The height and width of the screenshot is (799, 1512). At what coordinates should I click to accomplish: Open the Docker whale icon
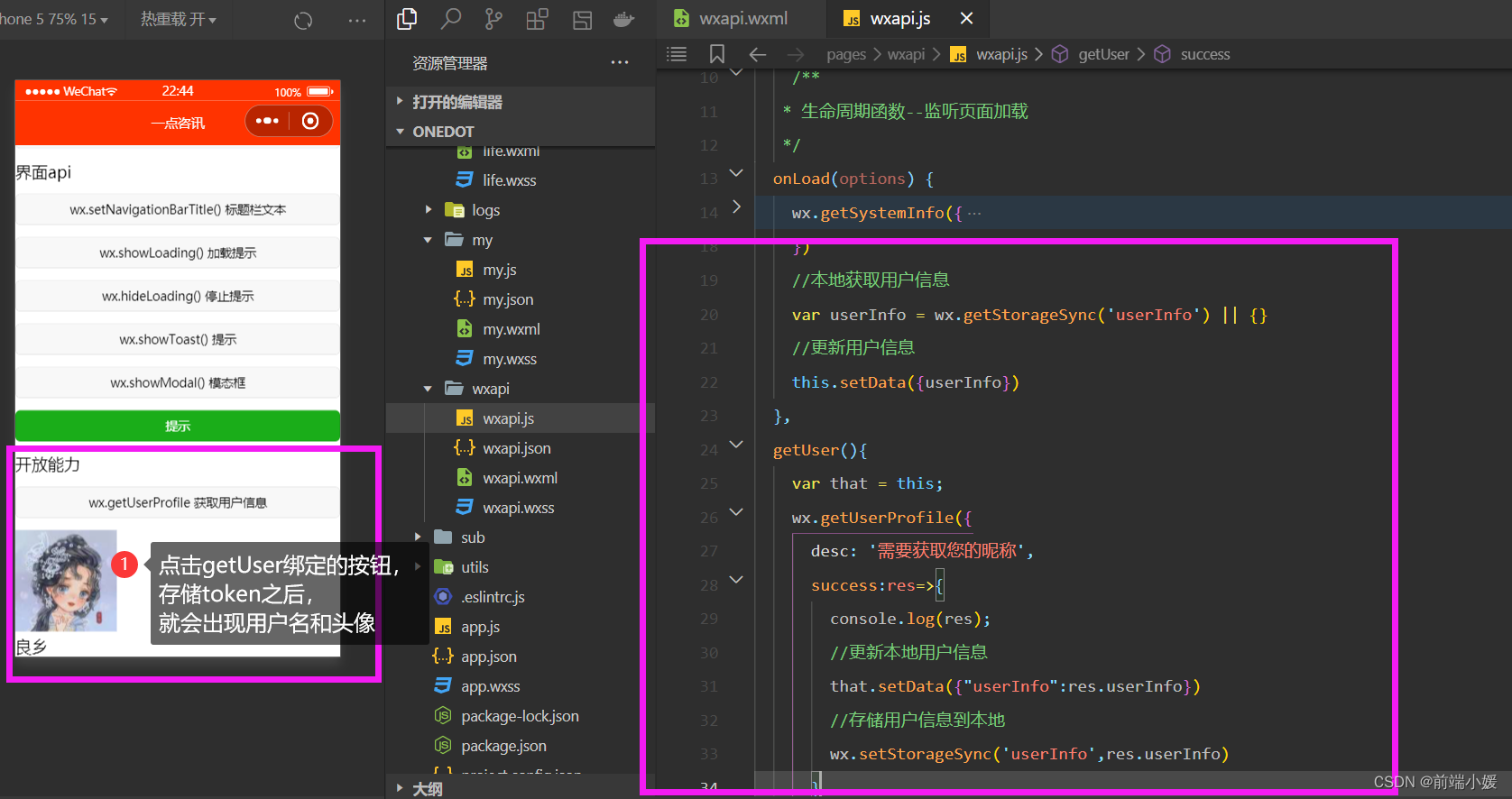tap(624, 19)
